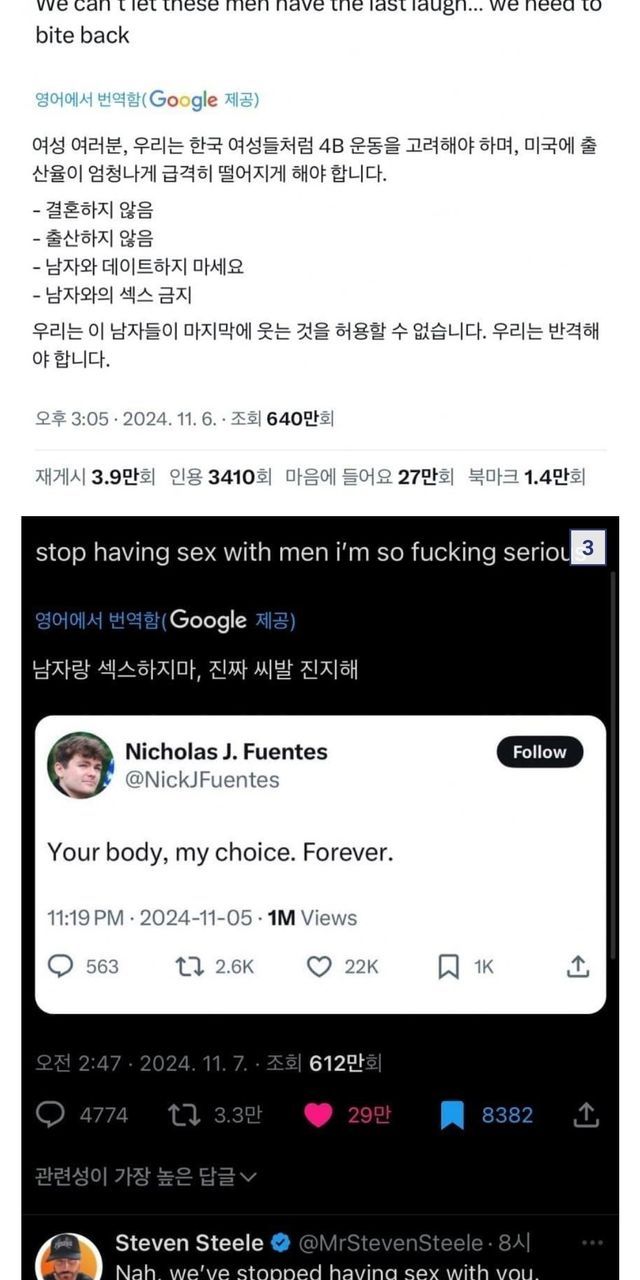The height and width of the screenshot is (1280, 640).
Task: Tap the verified badge beside Steven Steele
Action: (282, 1243)
